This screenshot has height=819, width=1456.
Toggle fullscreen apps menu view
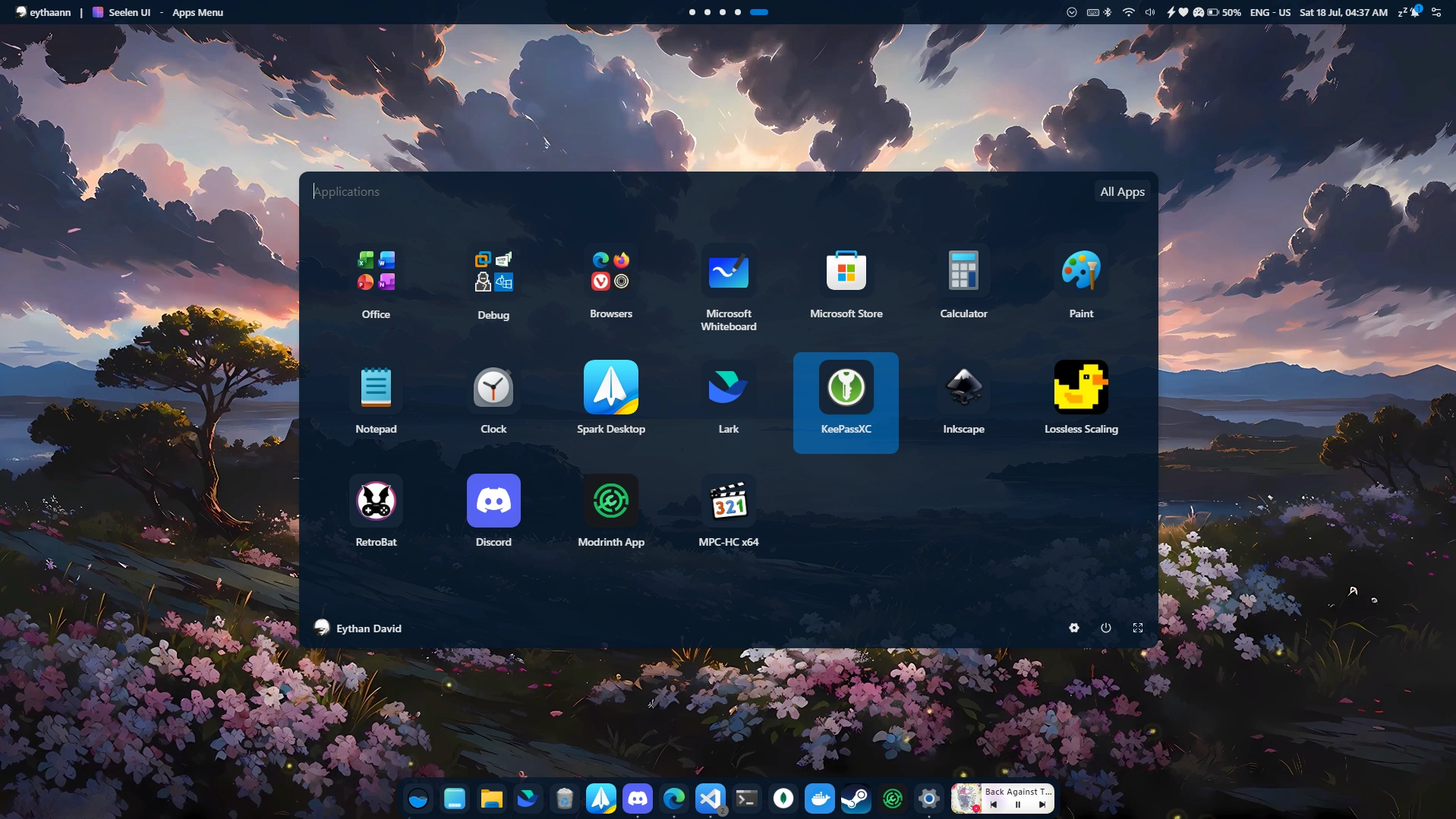[1138, 628]
